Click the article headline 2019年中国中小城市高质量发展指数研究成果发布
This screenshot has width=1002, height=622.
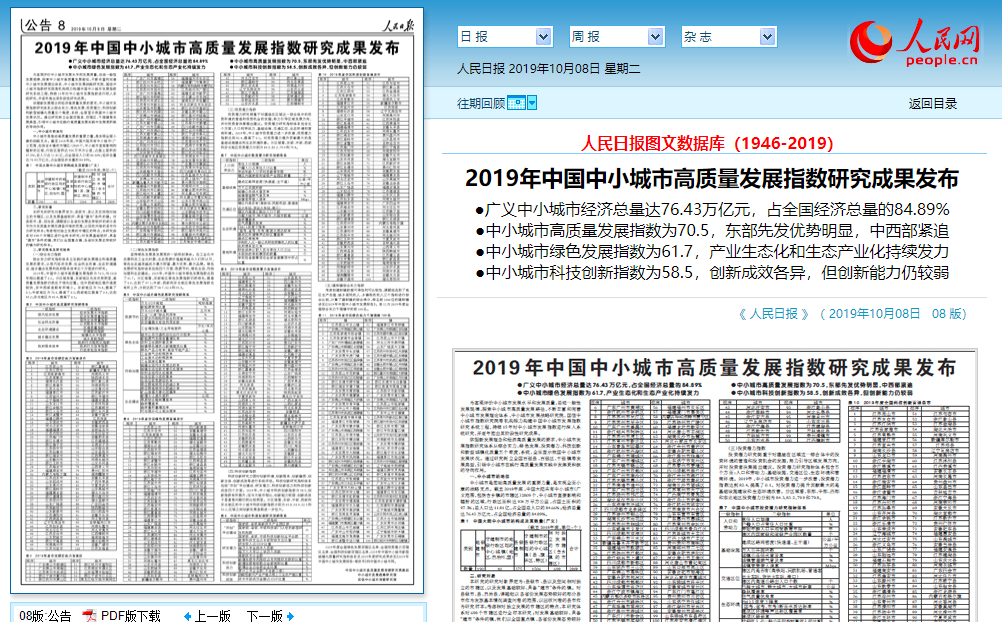712,179
